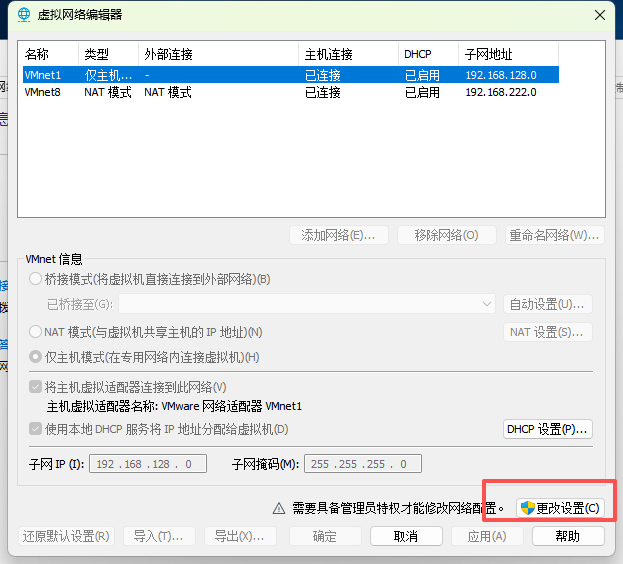Sort by the 名称 column header
The width and height of the screenshot is (623, 564).
point(48,54)
